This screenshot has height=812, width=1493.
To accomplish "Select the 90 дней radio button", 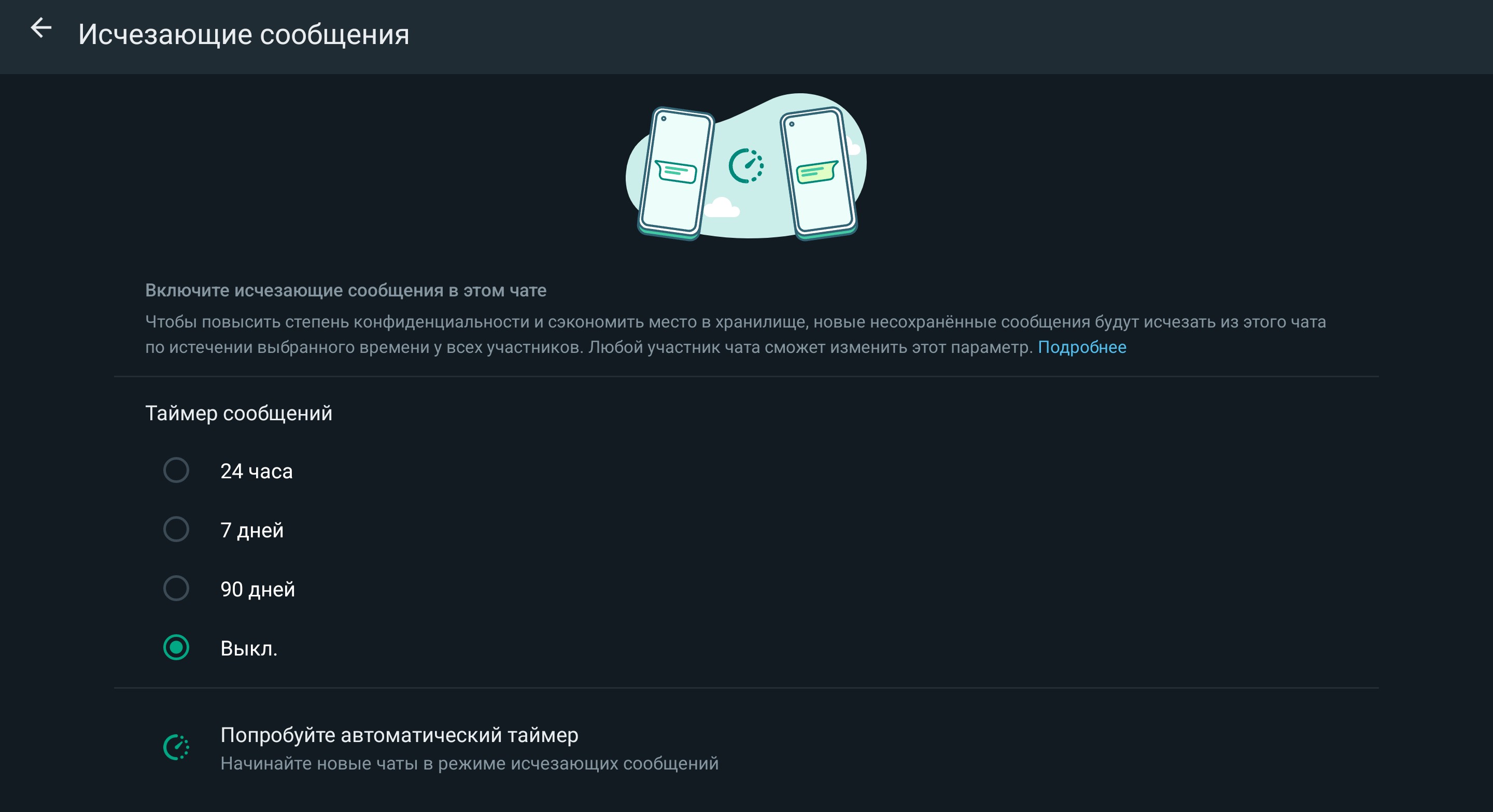I will click(x=176, y=589).
